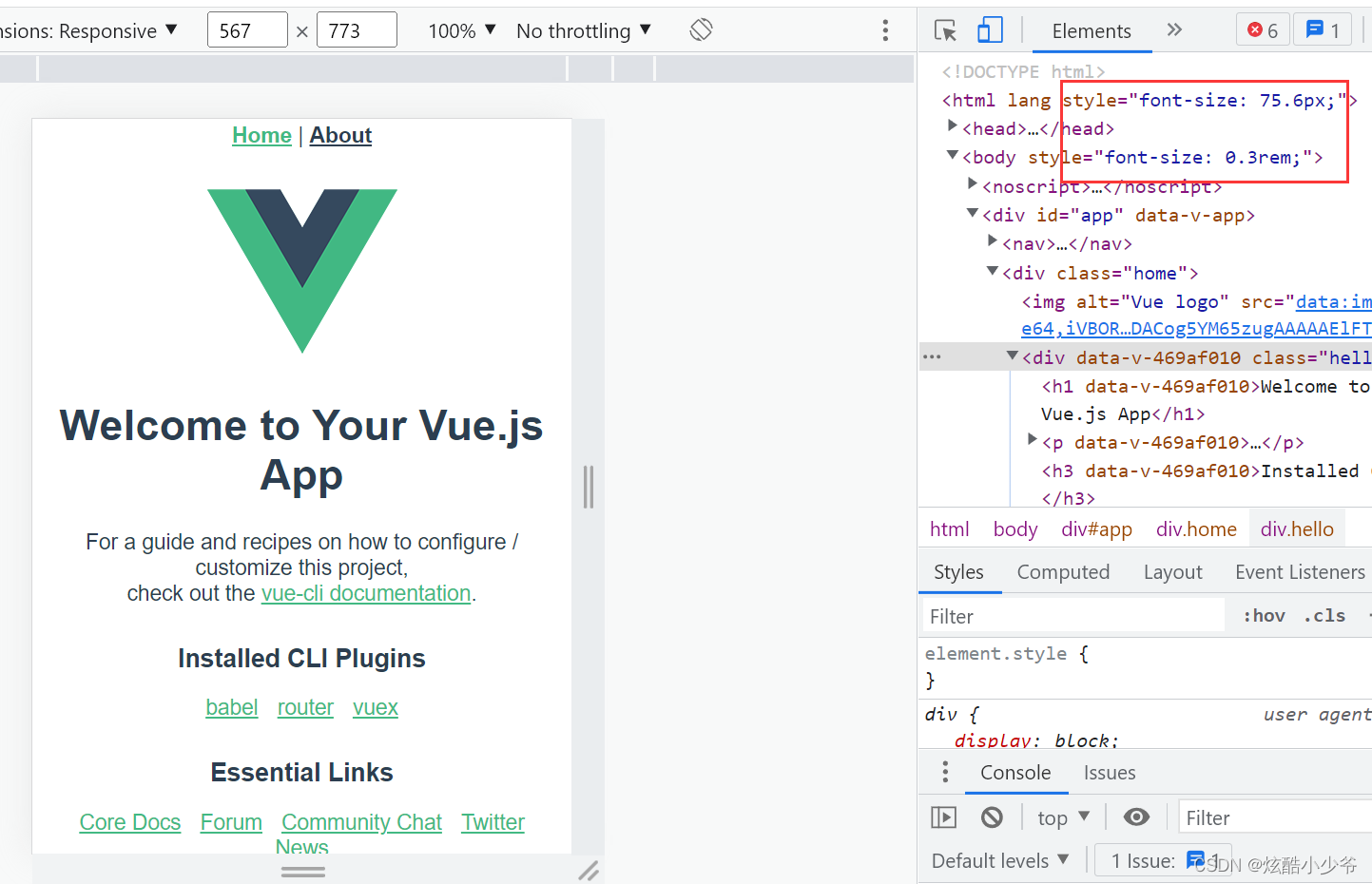The width and height of the screenshot is (1372, 884).
Task: Open the 1 message indicator
Action: click(x=1323, y=30)
